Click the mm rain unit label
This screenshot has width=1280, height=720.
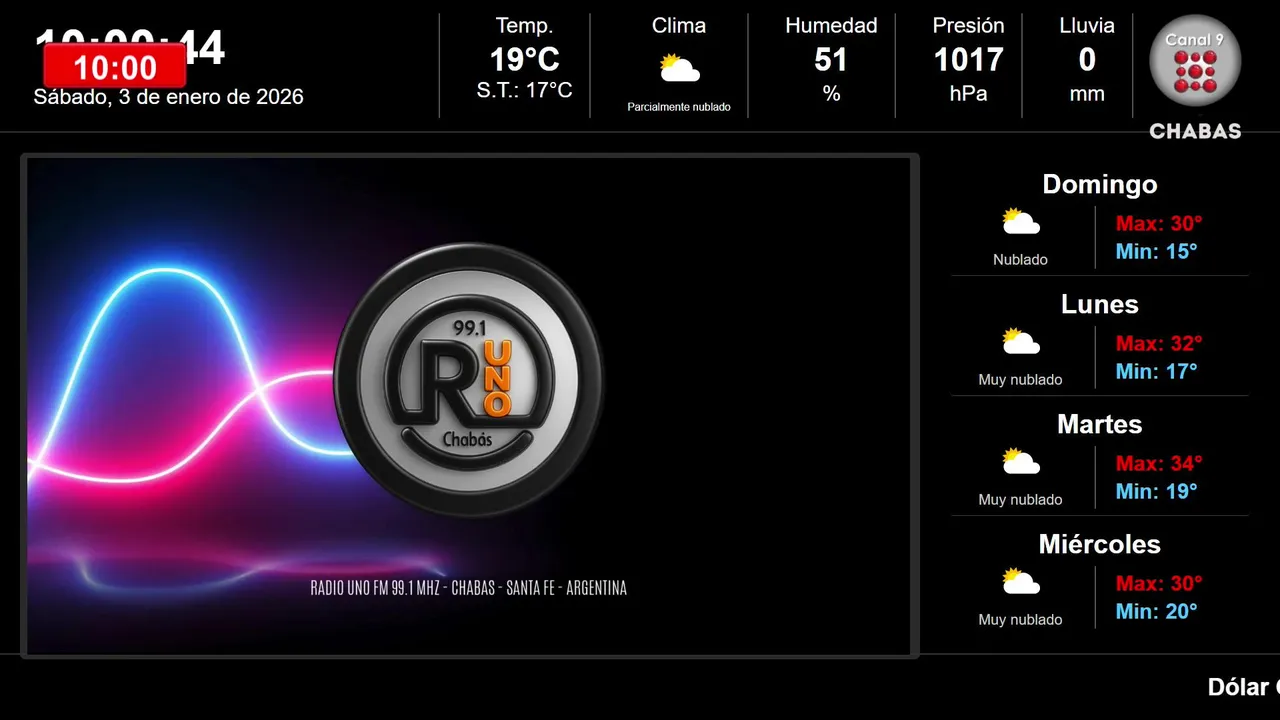click(x=1087, y=94)
